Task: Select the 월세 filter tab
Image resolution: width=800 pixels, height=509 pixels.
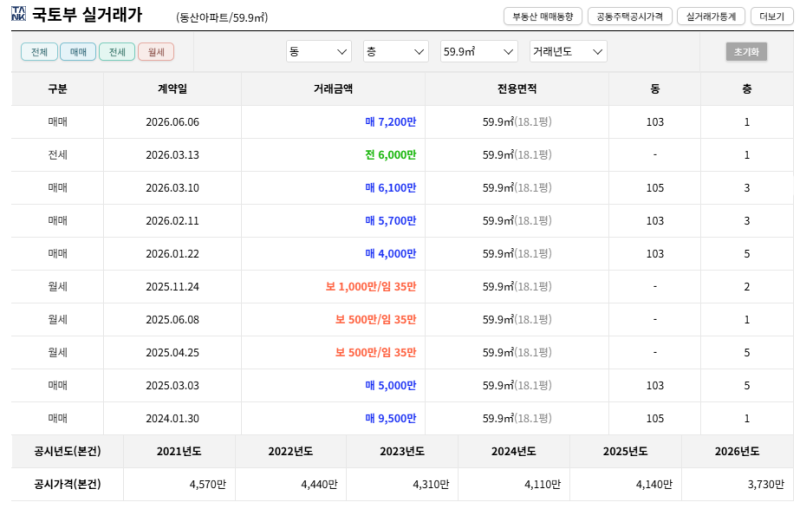Action: (156, 52)
